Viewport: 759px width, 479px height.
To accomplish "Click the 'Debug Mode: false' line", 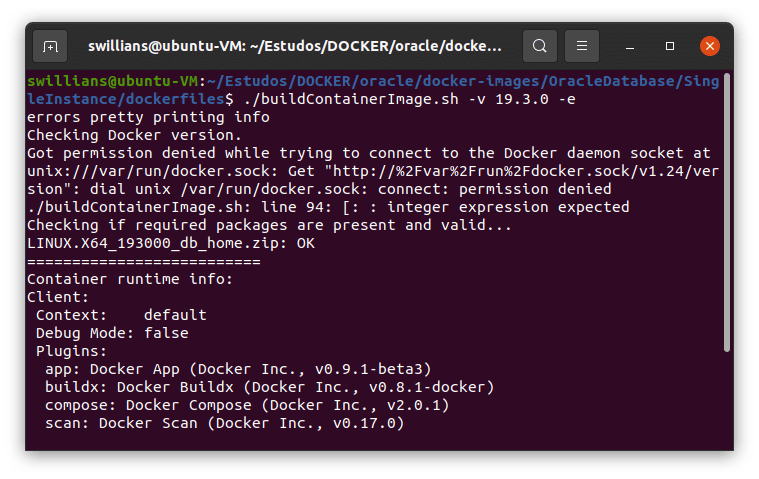I will [x=112, y=333].
